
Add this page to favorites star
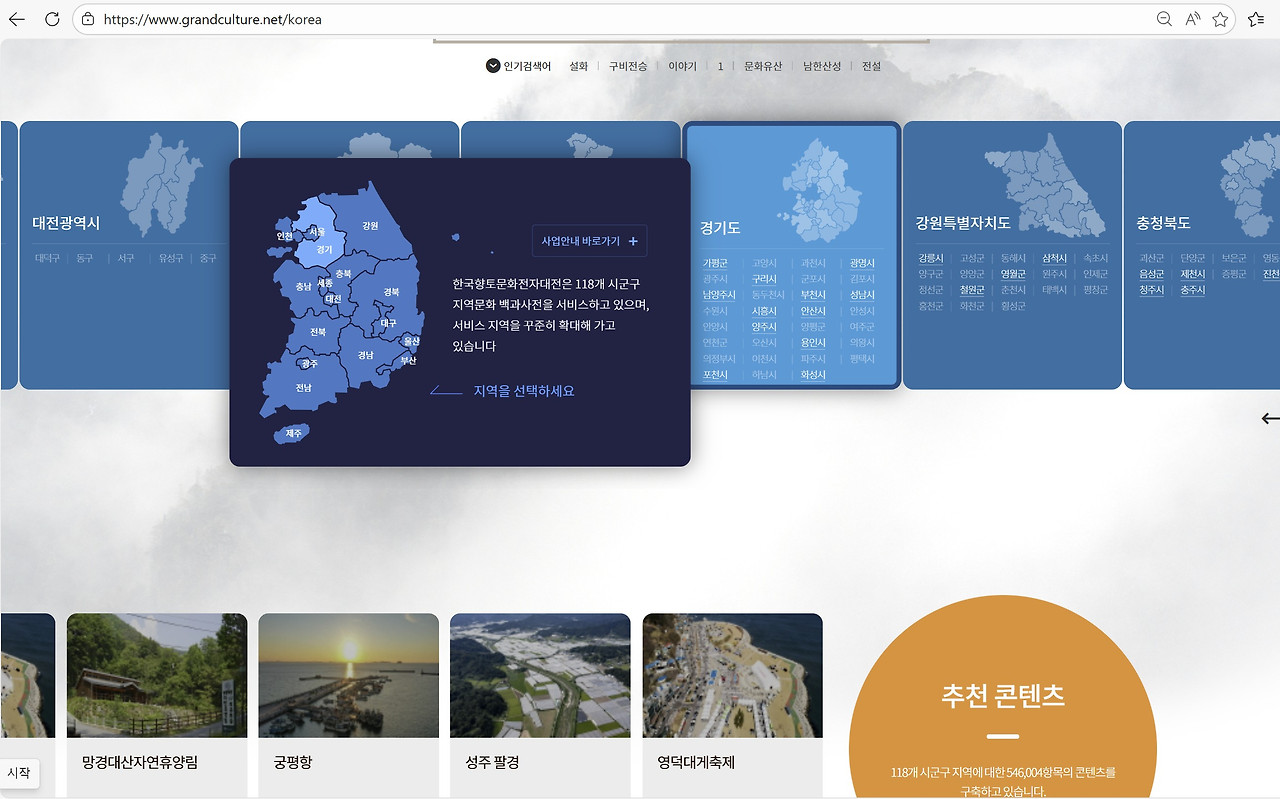coord(1220,19)
